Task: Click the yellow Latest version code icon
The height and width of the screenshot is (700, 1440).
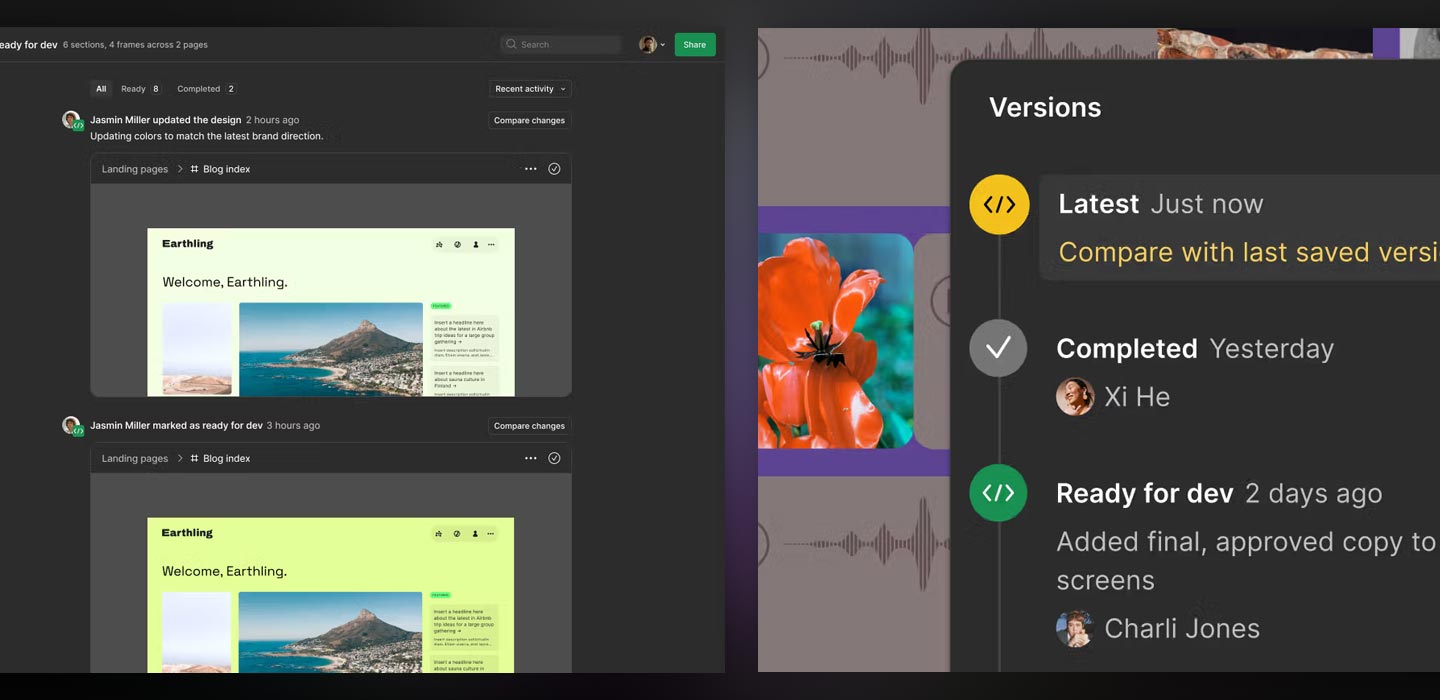Action: coord(999,205)
